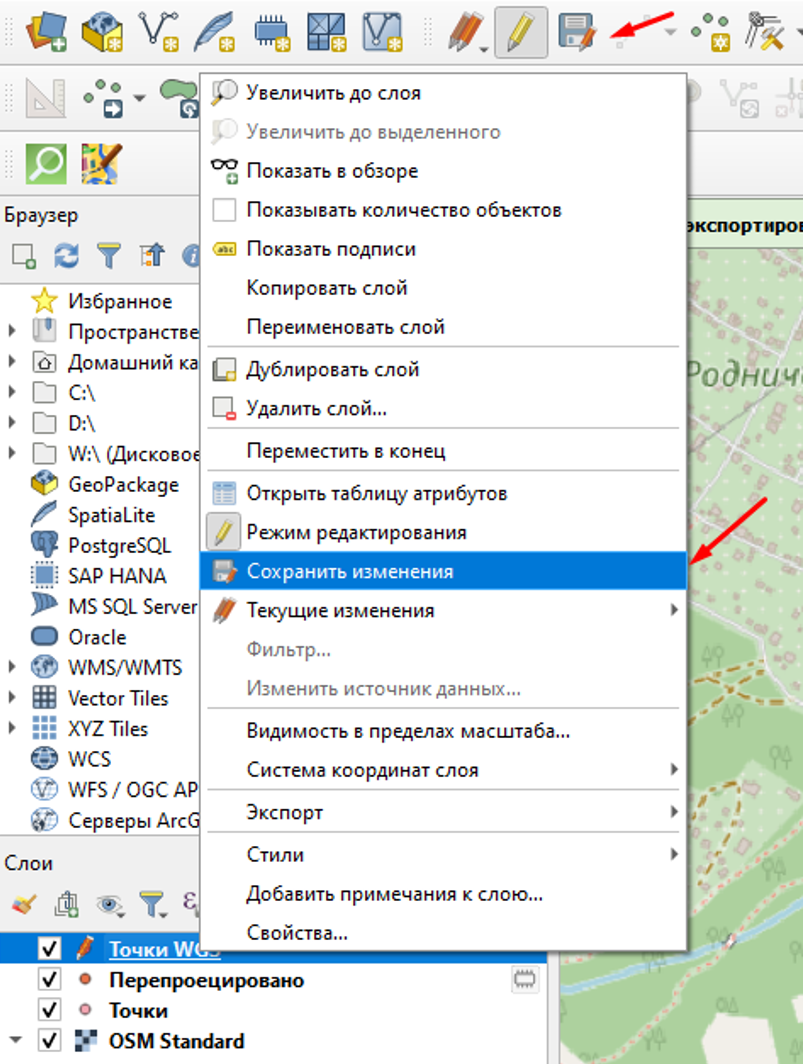Click Filter Browser funnel icon

click(108, 256)
